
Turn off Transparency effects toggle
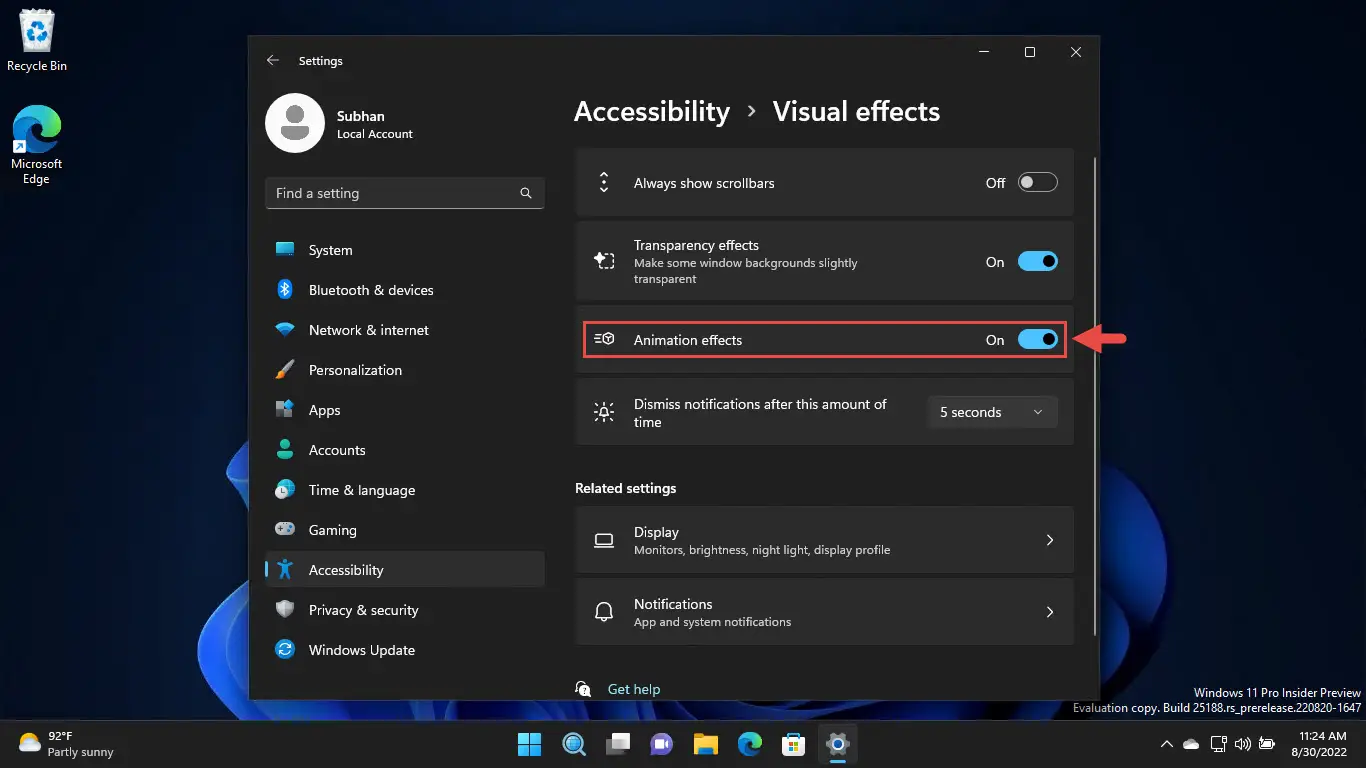click(x=1038, y=261)
